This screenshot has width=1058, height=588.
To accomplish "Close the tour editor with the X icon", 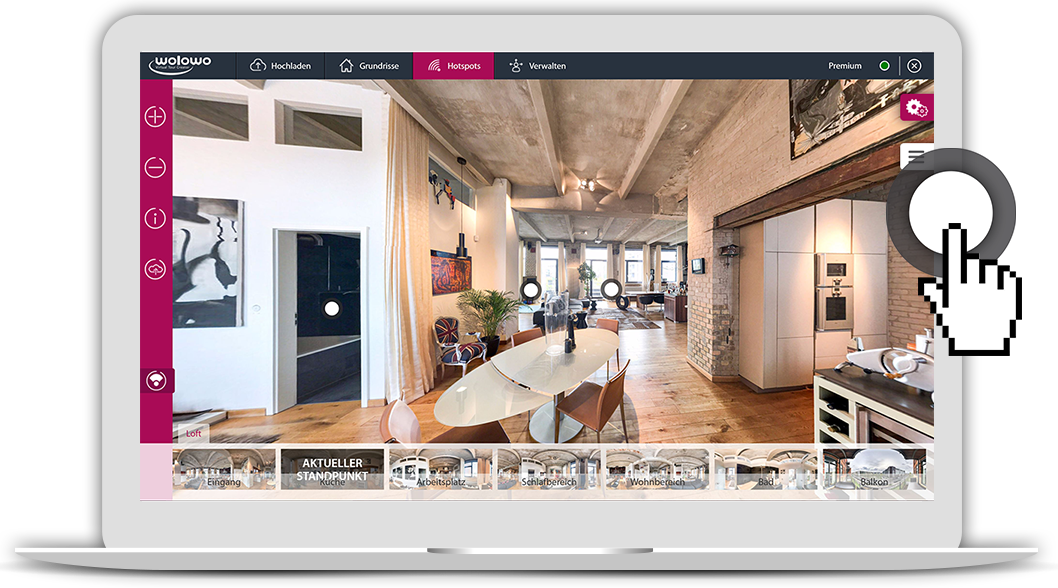I will (x=914, y=65).
